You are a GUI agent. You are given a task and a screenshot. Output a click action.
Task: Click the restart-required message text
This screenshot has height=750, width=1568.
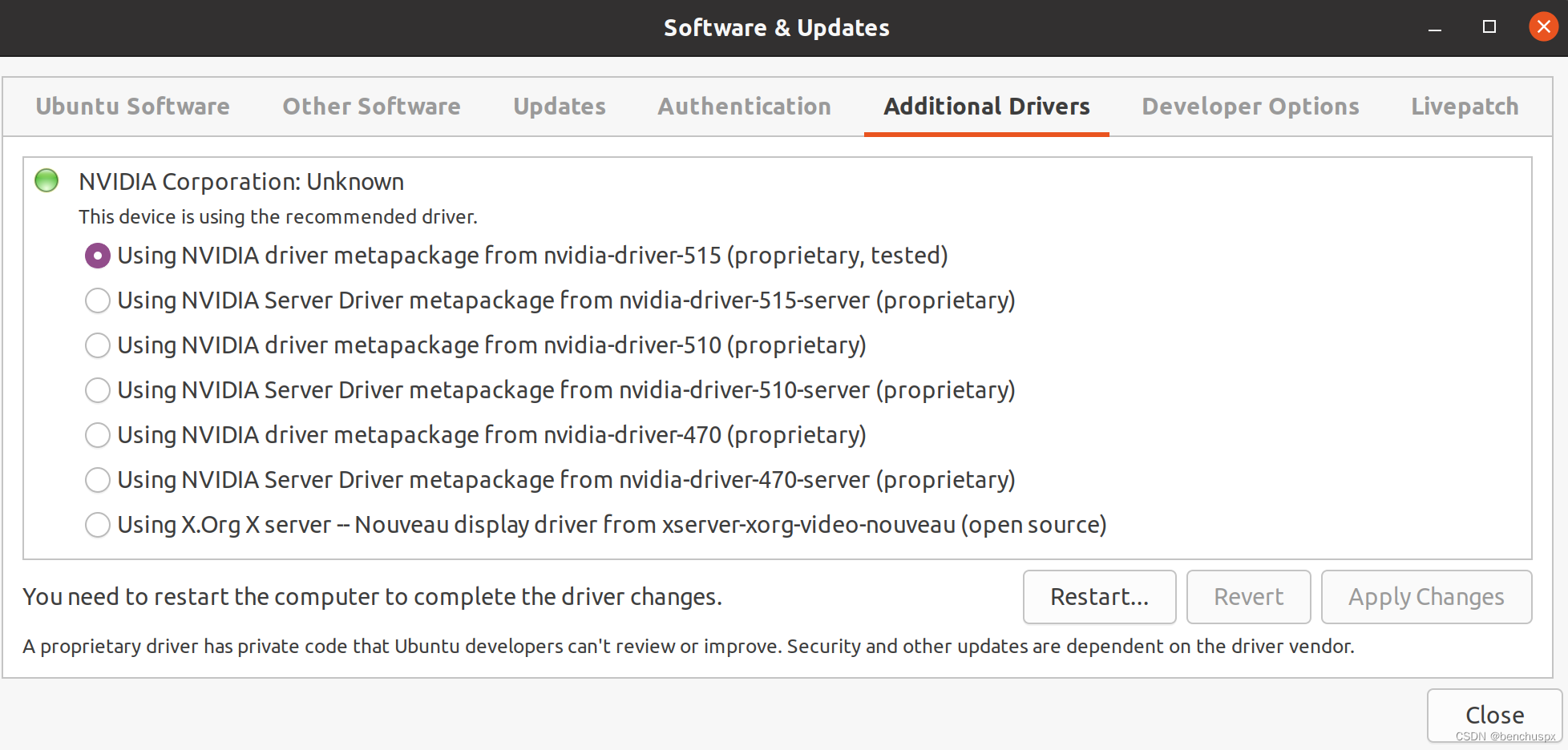373,597
